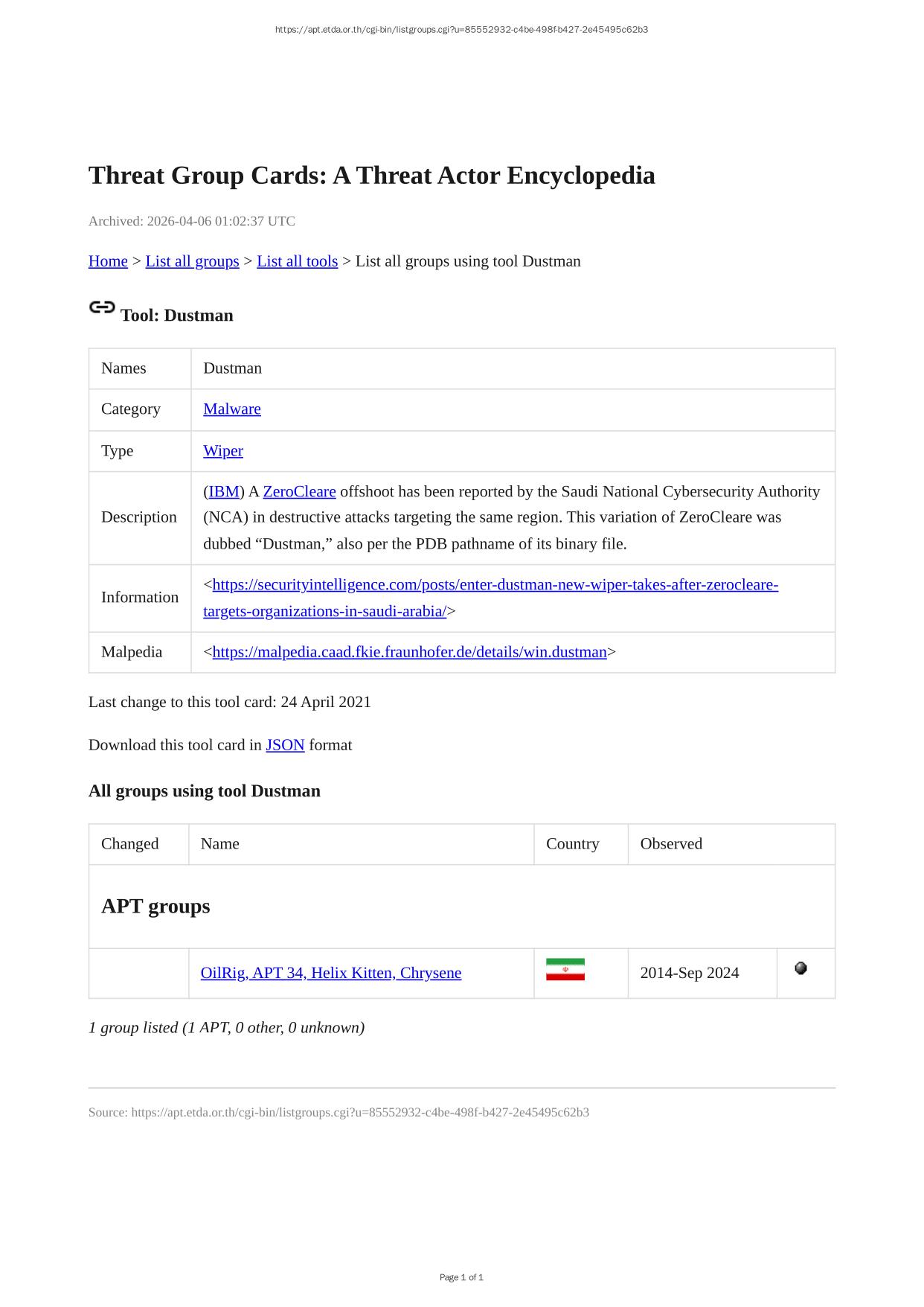Click the Observed column header
Screen dimensions: 924x1307
point(670,843)
